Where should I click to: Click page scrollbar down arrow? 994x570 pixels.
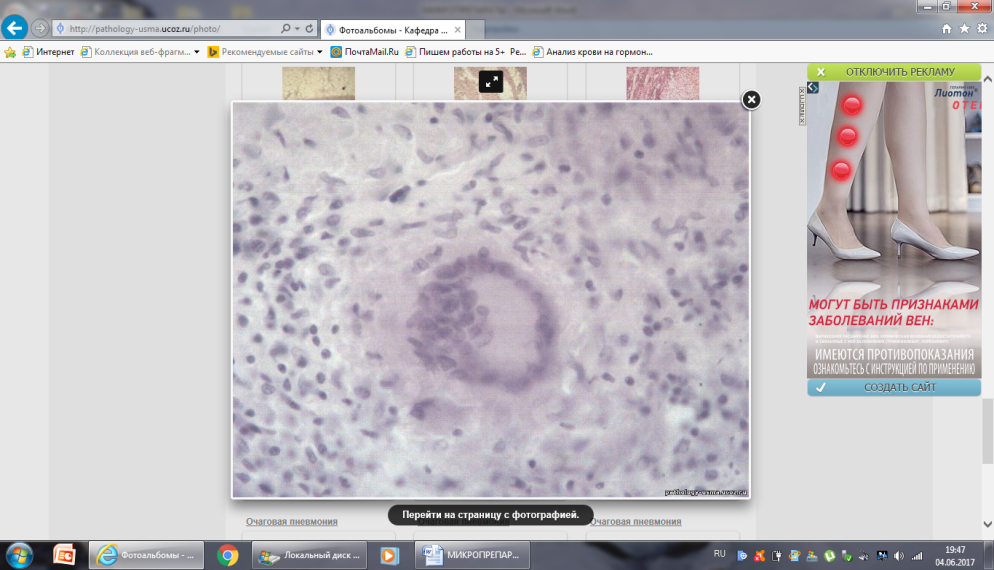coord(988,524)
